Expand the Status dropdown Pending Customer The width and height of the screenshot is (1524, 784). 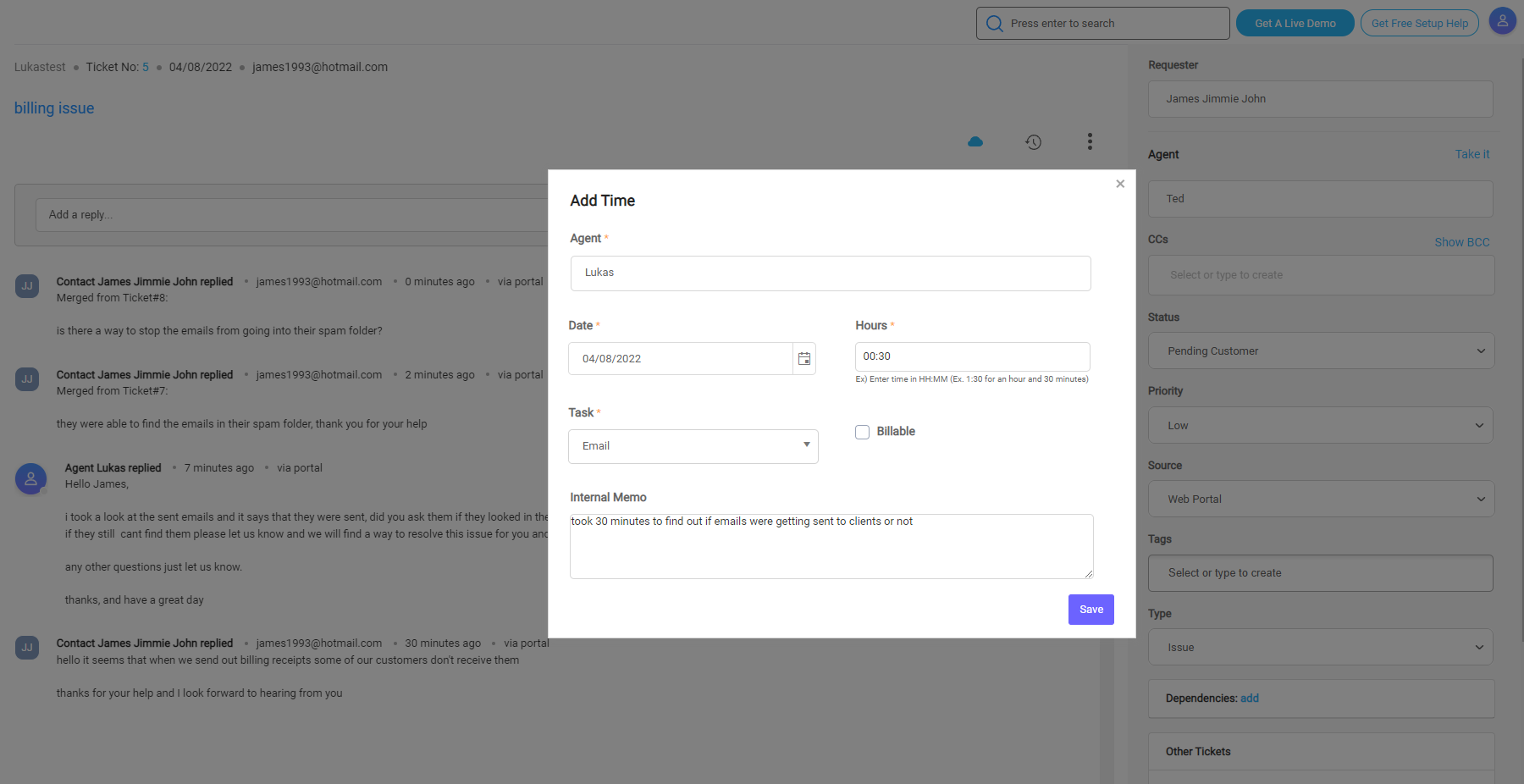(1321, 351)
